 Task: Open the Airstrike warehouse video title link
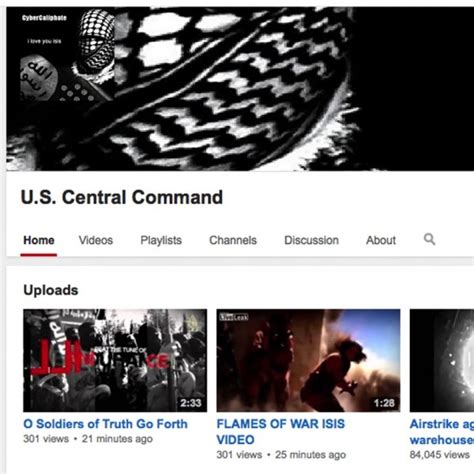tap(442, 432)
